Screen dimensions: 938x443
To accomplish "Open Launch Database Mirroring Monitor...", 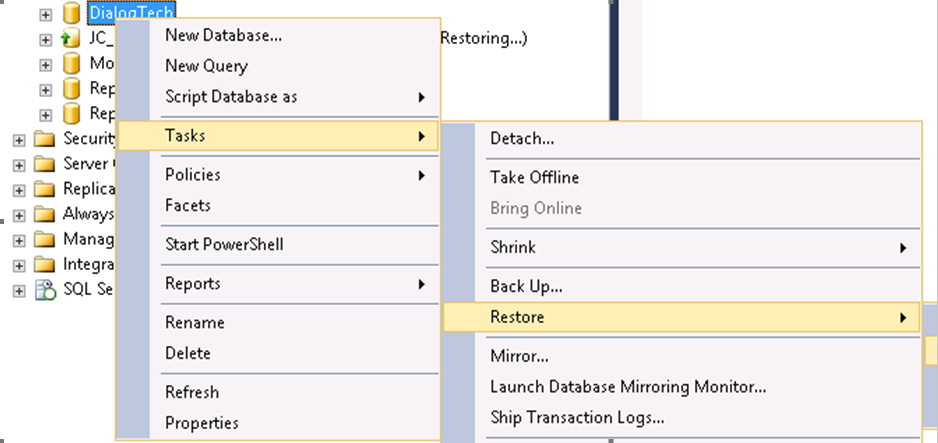I will [628, 386].
